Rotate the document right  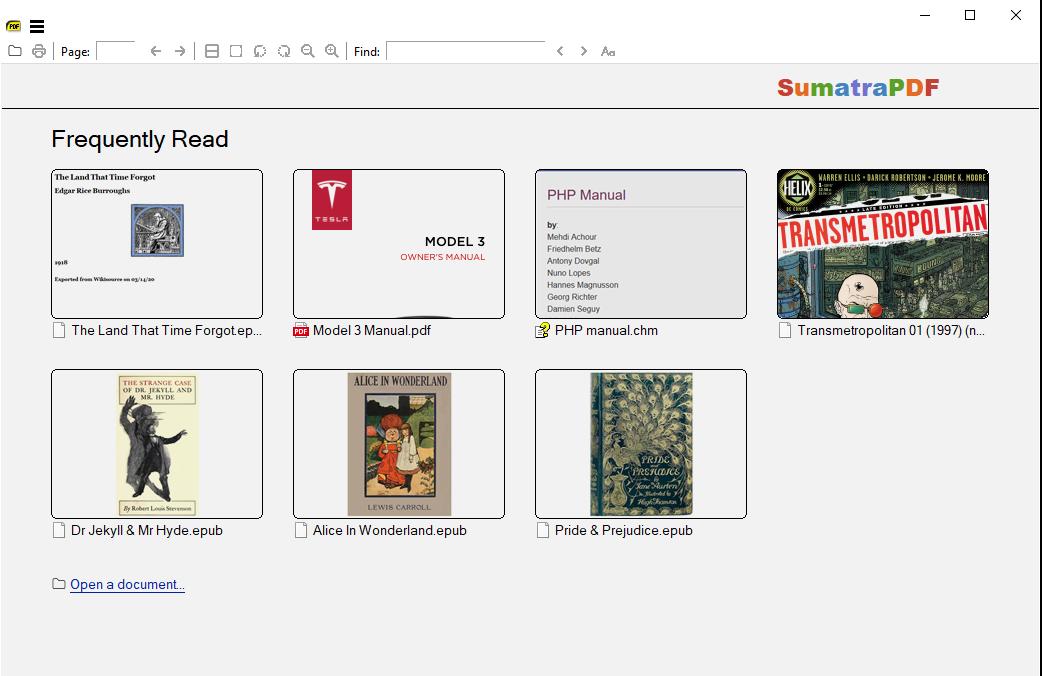[282, 51]
